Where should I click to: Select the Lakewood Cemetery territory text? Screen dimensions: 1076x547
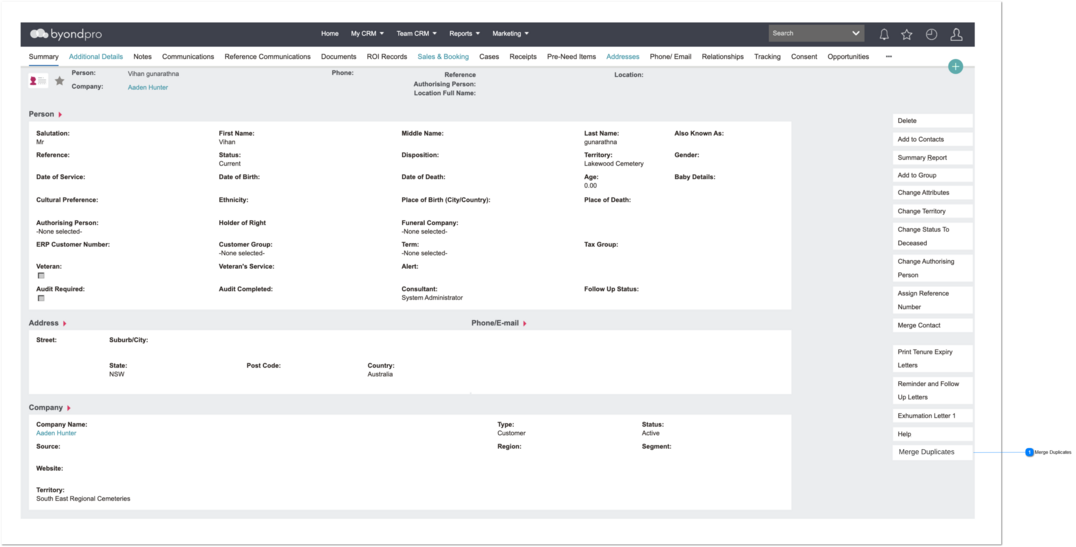[x=613, y=164]
